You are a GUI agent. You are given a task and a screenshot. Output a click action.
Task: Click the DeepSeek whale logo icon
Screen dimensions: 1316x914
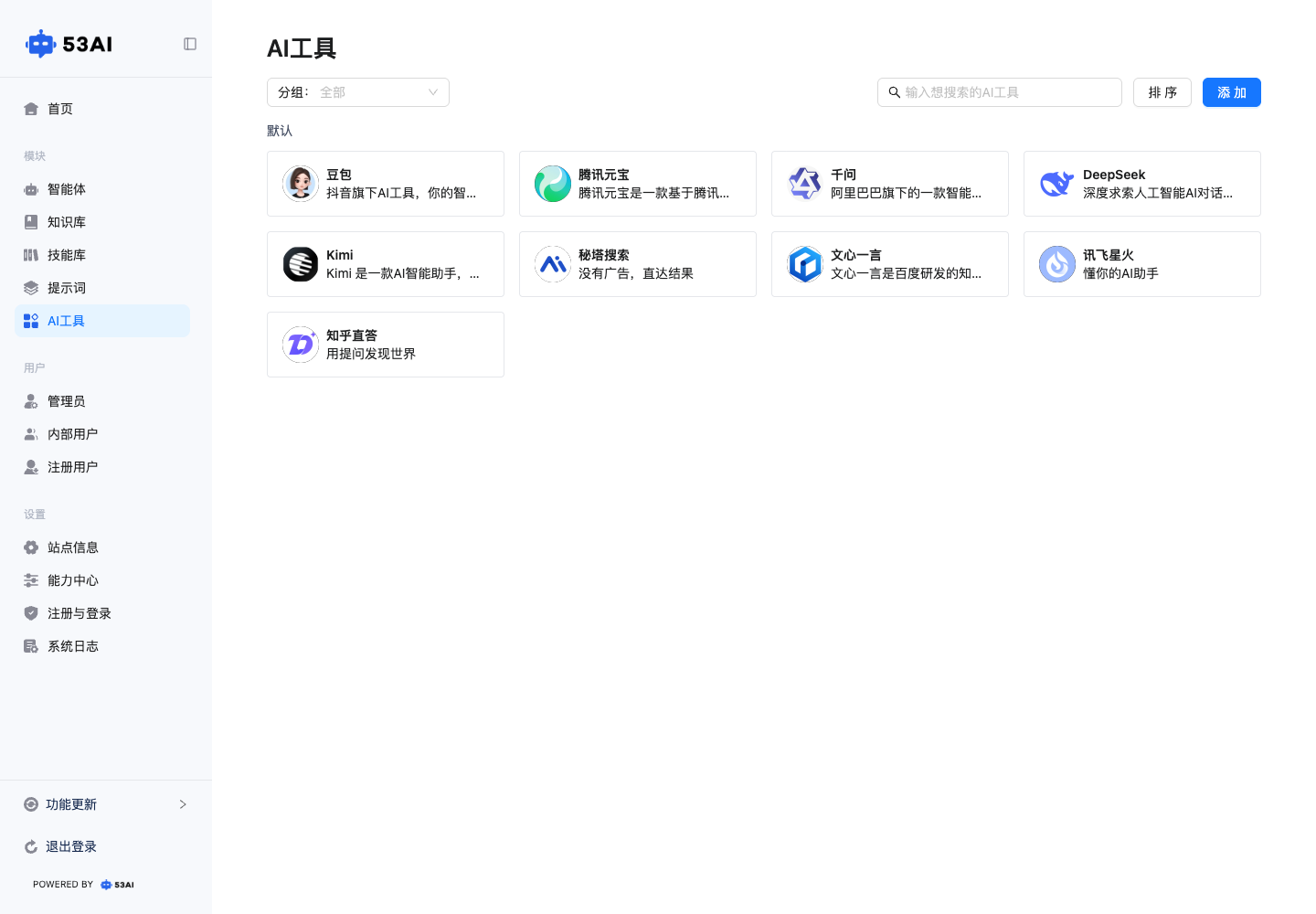[x=1057, y=184]
